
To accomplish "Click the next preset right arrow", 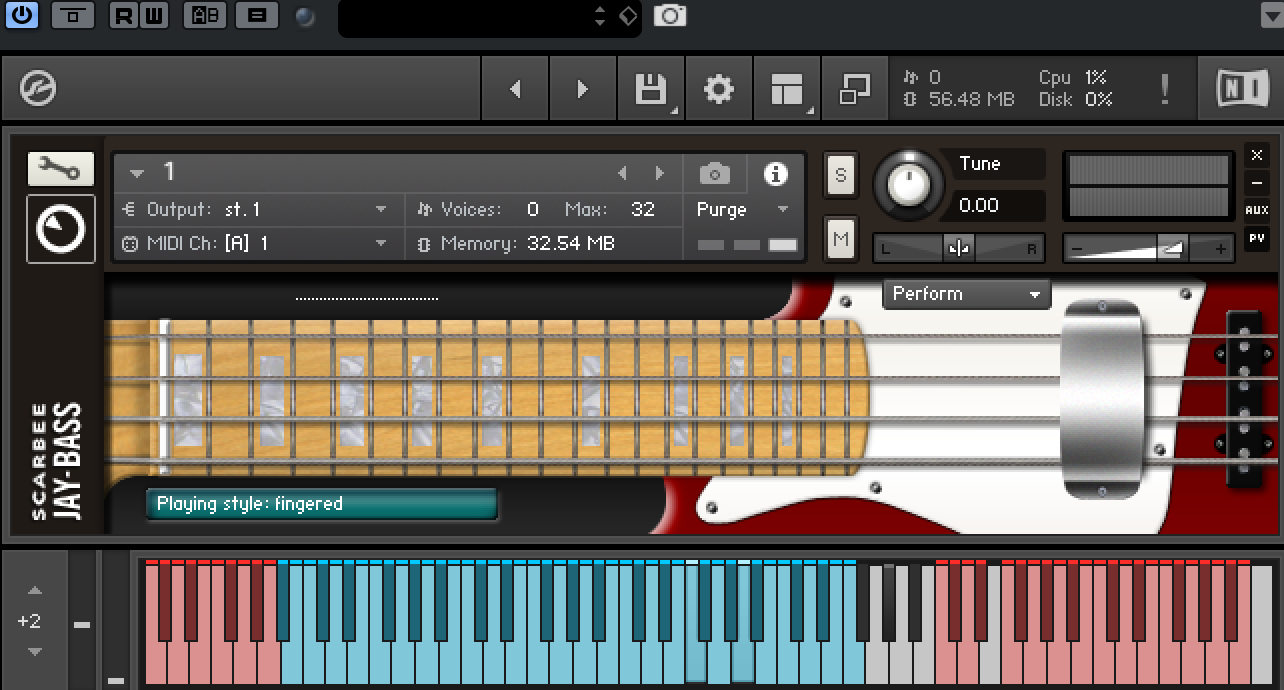I will (x=582, y=90).
